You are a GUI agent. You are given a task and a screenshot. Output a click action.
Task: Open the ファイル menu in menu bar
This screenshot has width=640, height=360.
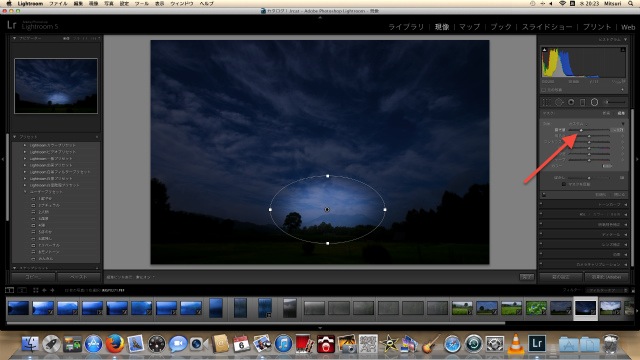(x=58, y=3)
